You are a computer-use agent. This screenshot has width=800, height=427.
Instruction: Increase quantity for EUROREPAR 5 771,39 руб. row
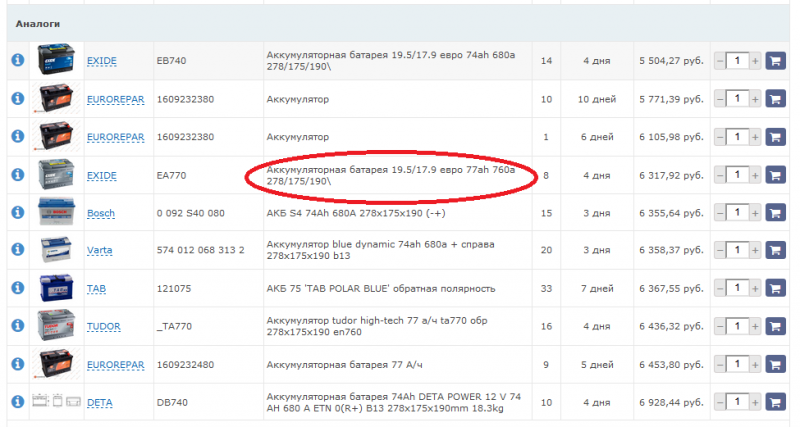(755, 99)
